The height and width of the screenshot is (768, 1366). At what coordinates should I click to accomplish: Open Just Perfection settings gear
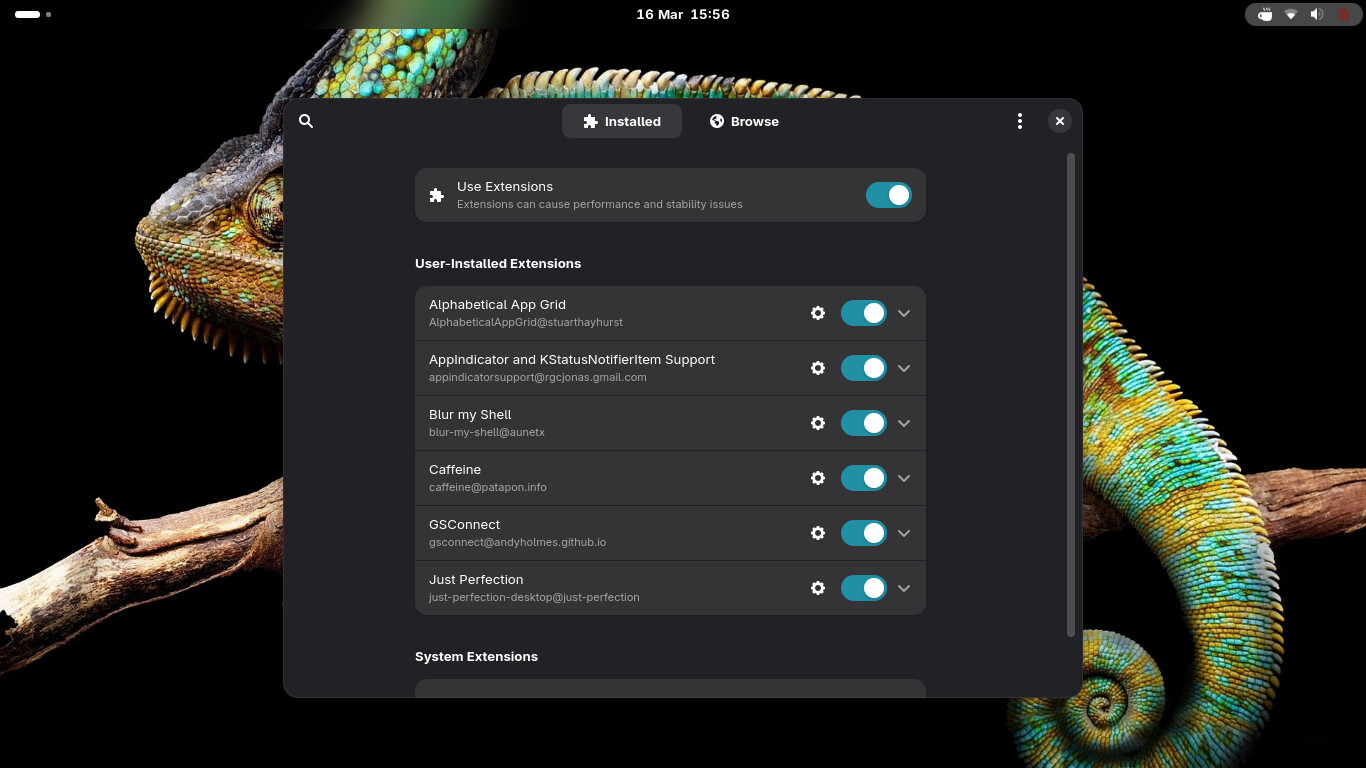tap(818, 588)
